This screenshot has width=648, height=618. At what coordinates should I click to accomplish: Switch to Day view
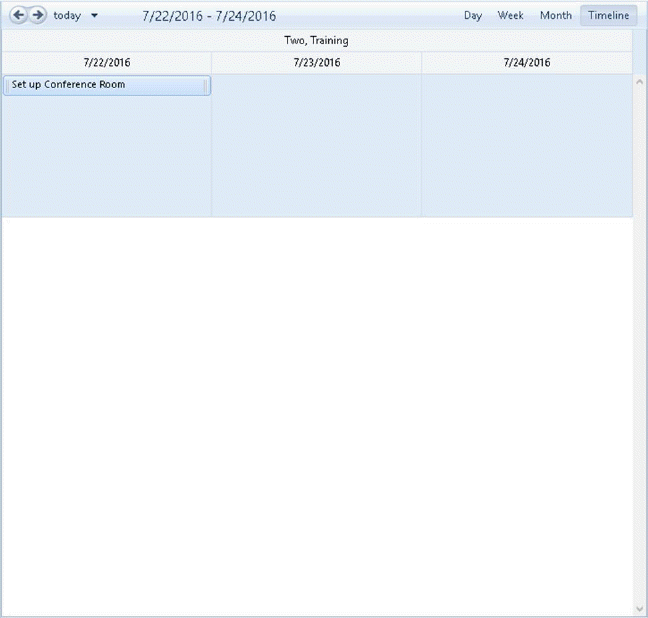[x=472, y=16]
